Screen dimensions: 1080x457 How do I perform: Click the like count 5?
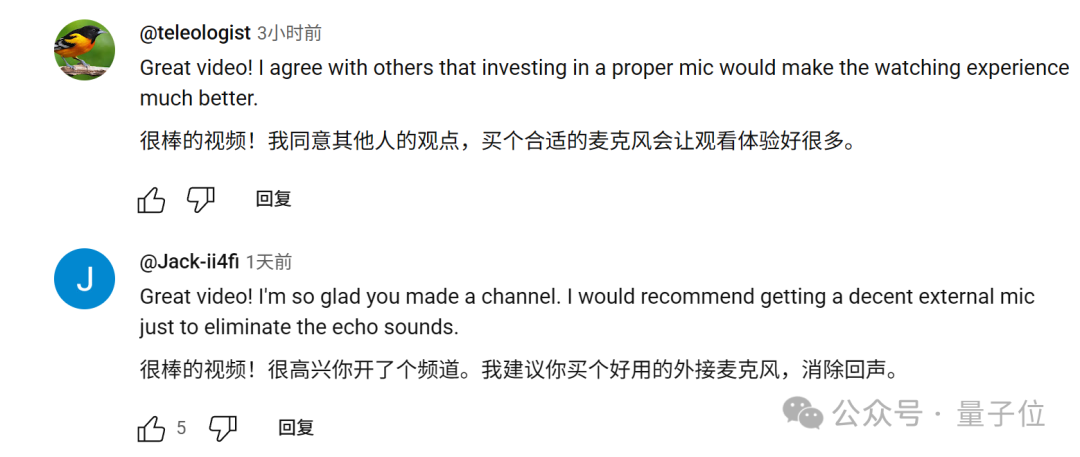click(x=181, y=428)
